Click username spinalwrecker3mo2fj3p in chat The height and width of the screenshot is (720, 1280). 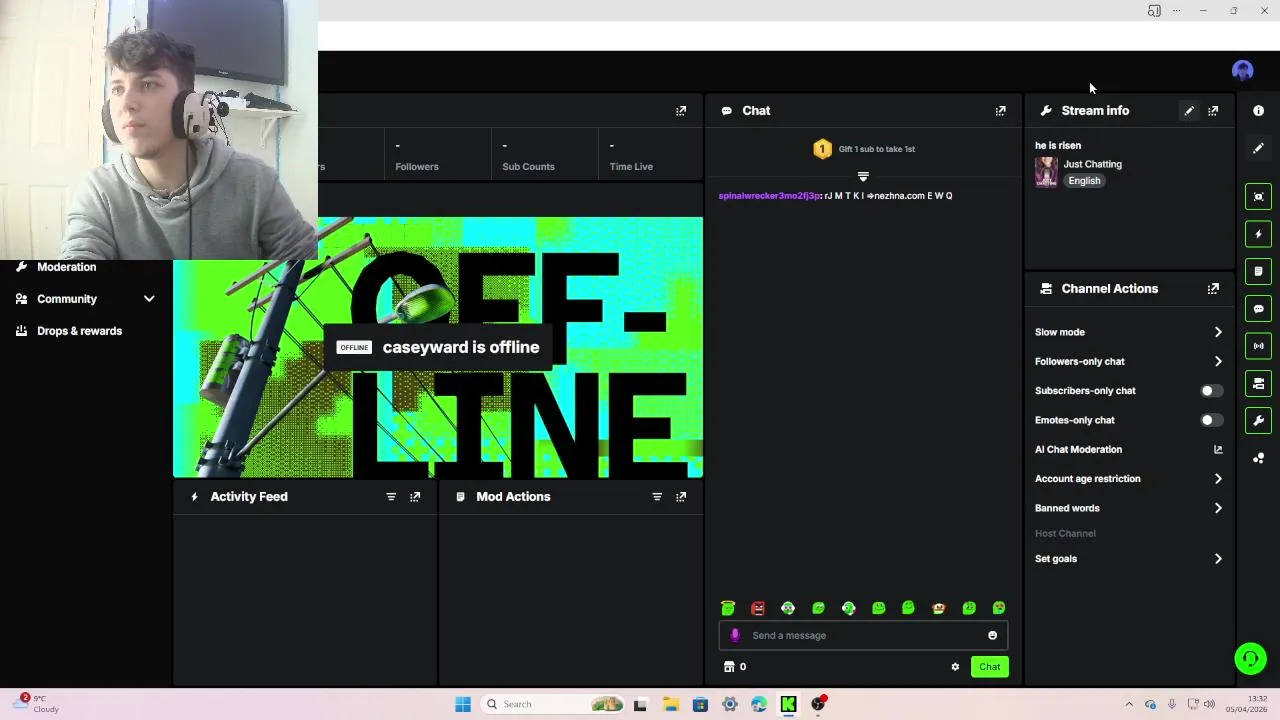tap(769, 196)
